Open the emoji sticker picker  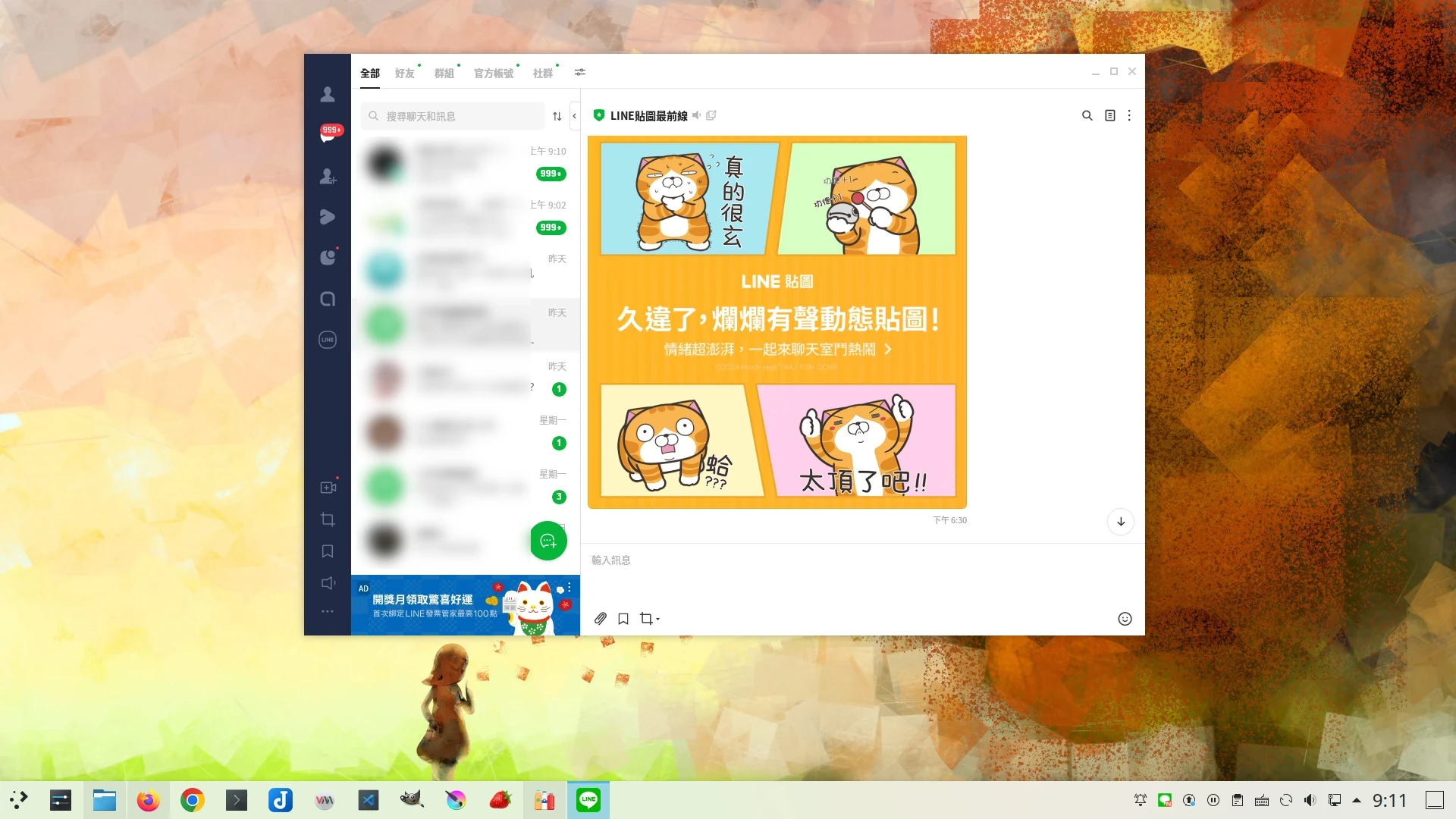1125,619
